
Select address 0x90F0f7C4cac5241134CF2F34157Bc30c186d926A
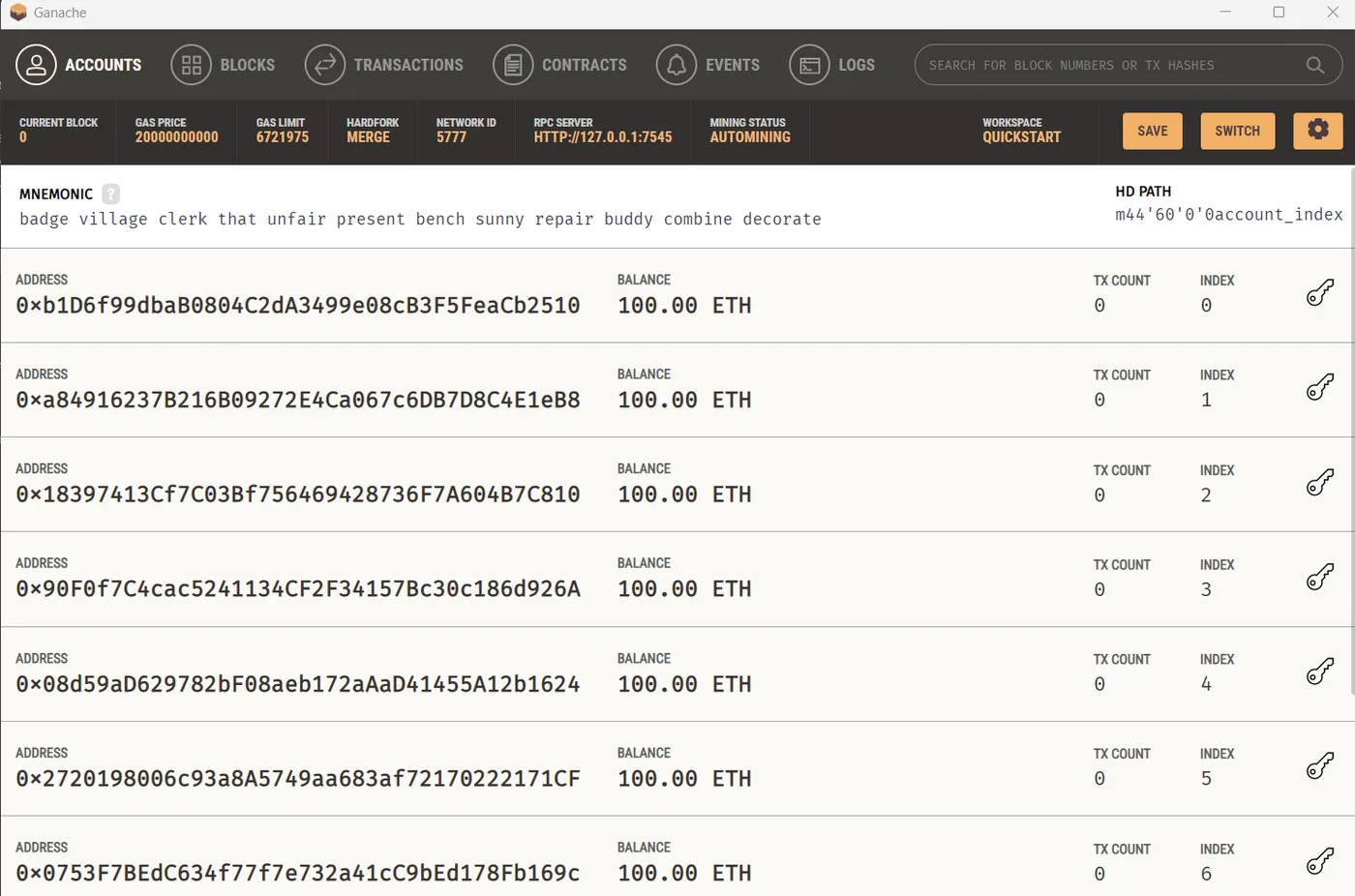pos(298,589)
